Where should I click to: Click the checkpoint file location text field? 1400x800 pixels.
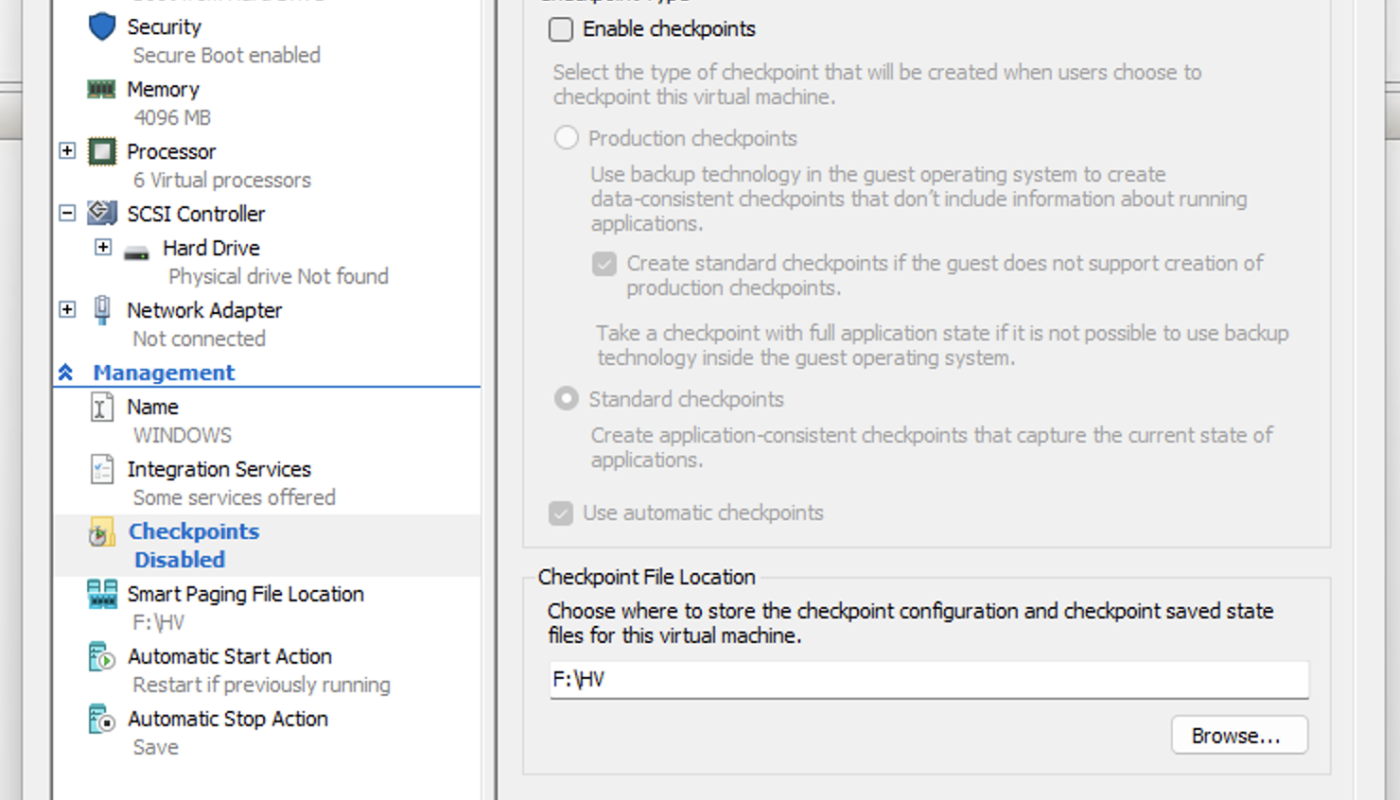[928, 680]
